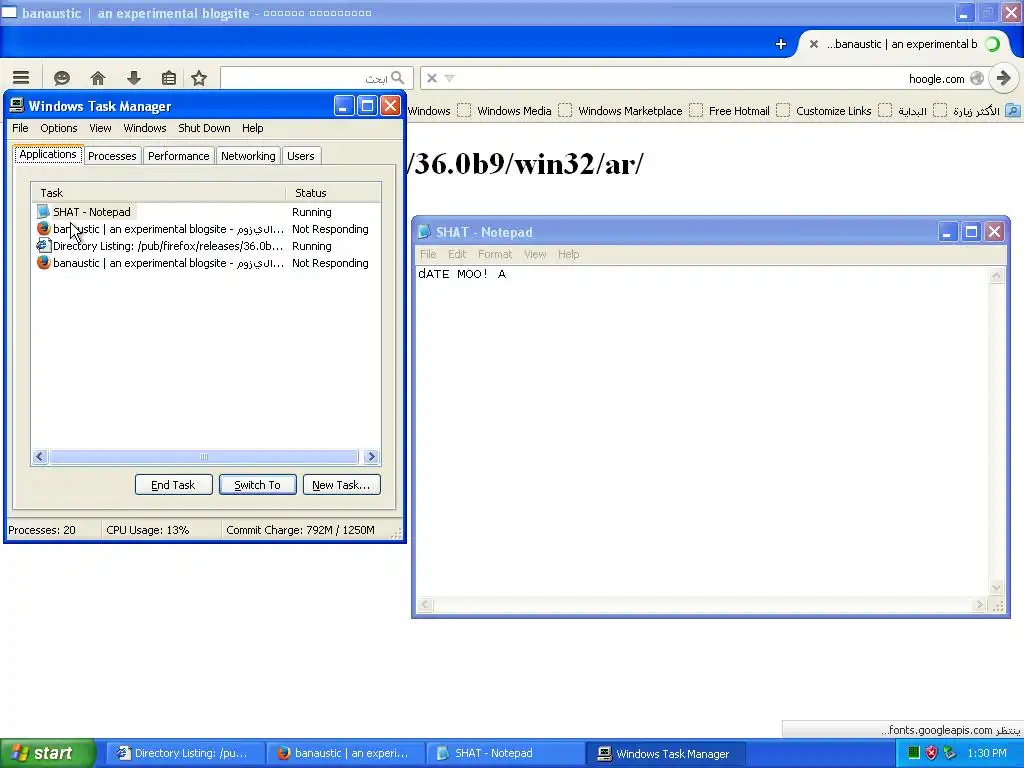Screen dimensions: 1024x768
Task: Switch to banaustic Firefox taskbar button
Action: pos(345,754)
